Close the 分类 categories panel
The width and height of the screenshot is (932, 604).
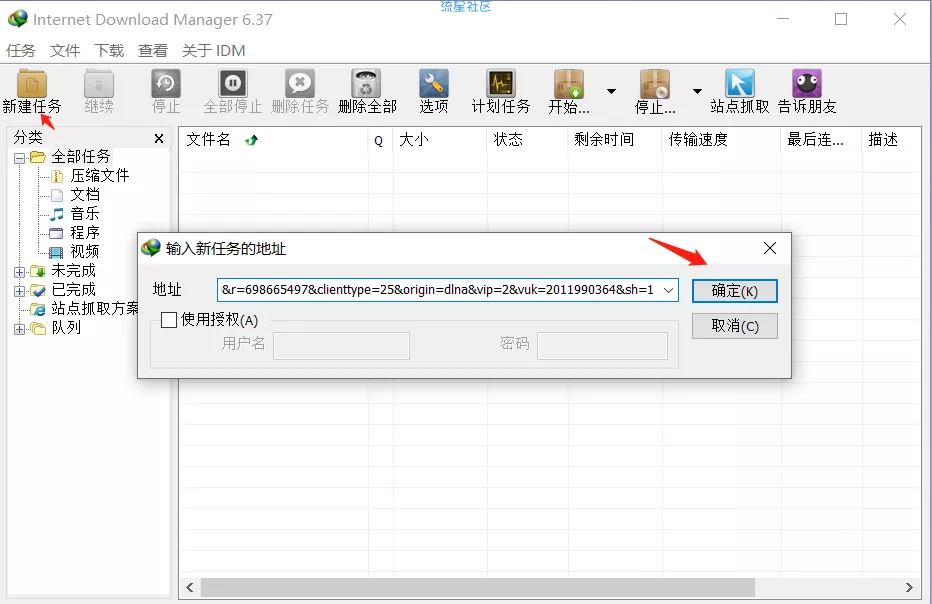point(159,139)
